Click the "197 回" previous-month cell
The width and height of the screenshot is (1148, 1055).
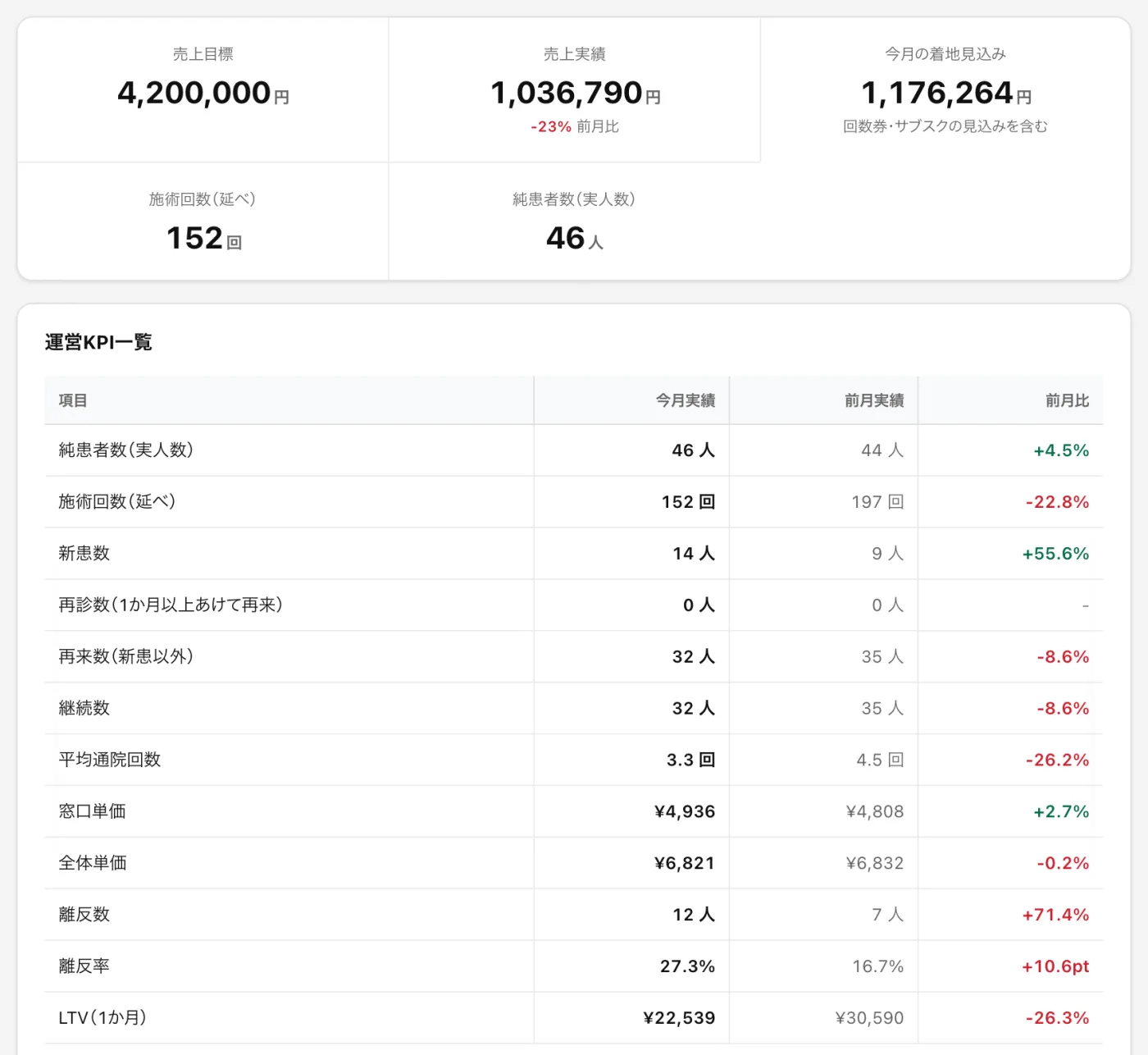pyautogui.click(x=877, y=502)
